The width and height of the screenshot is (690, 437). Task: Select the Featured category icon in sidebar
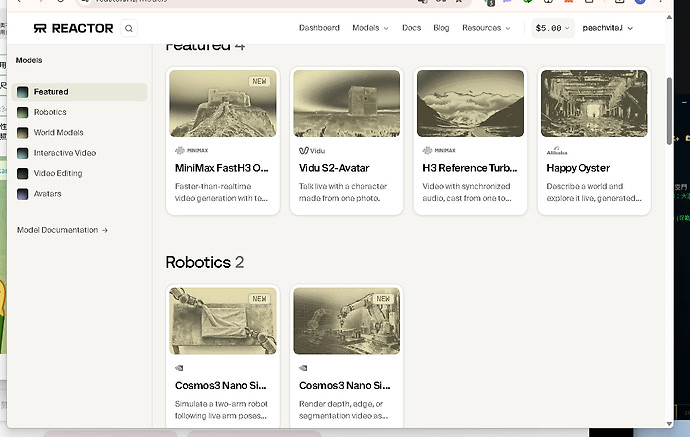pos(22,92)
